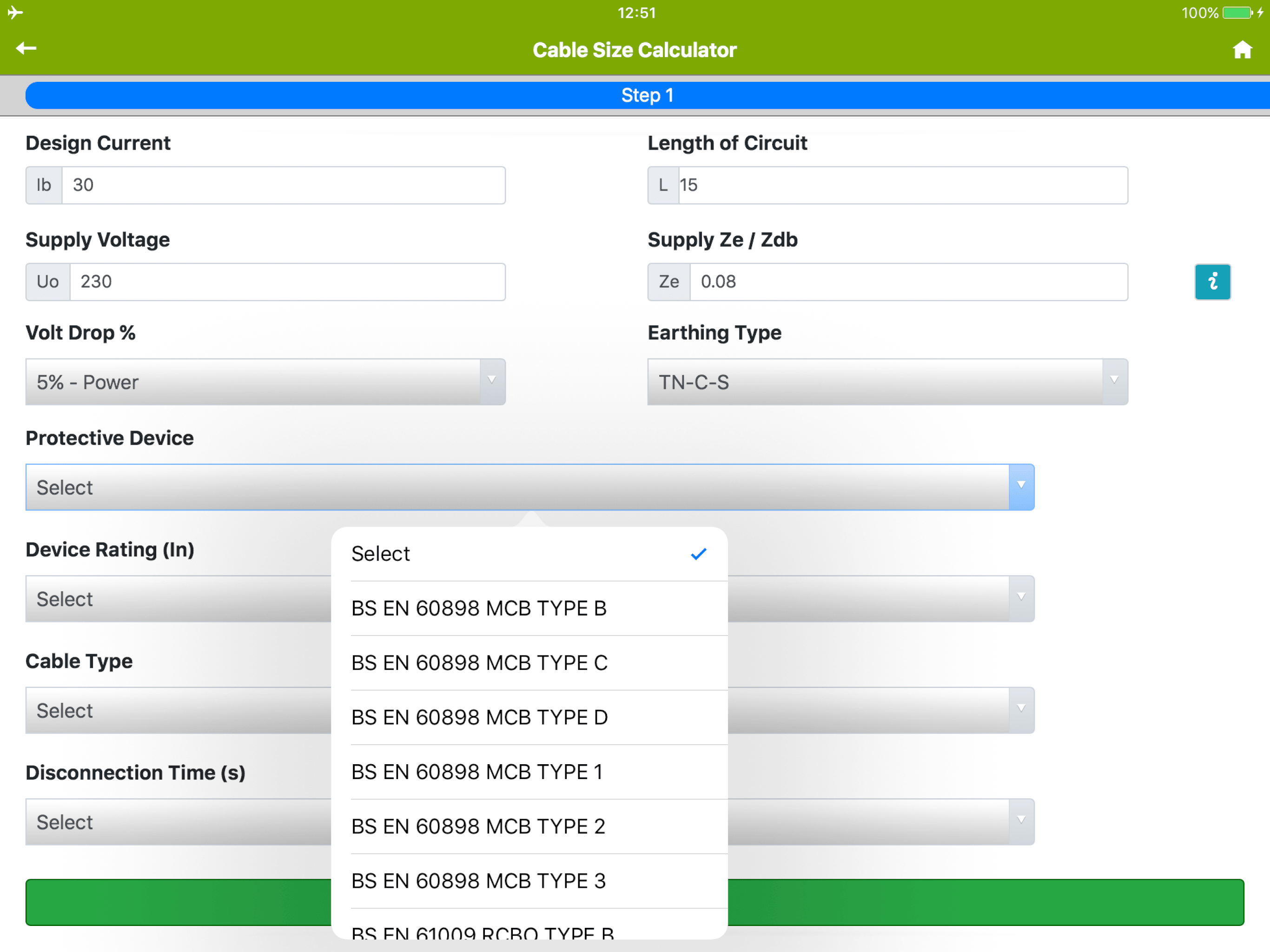Tap the battery status icon
Viewport: 1270px width, 952px height.
click(x=1237, y=13)
